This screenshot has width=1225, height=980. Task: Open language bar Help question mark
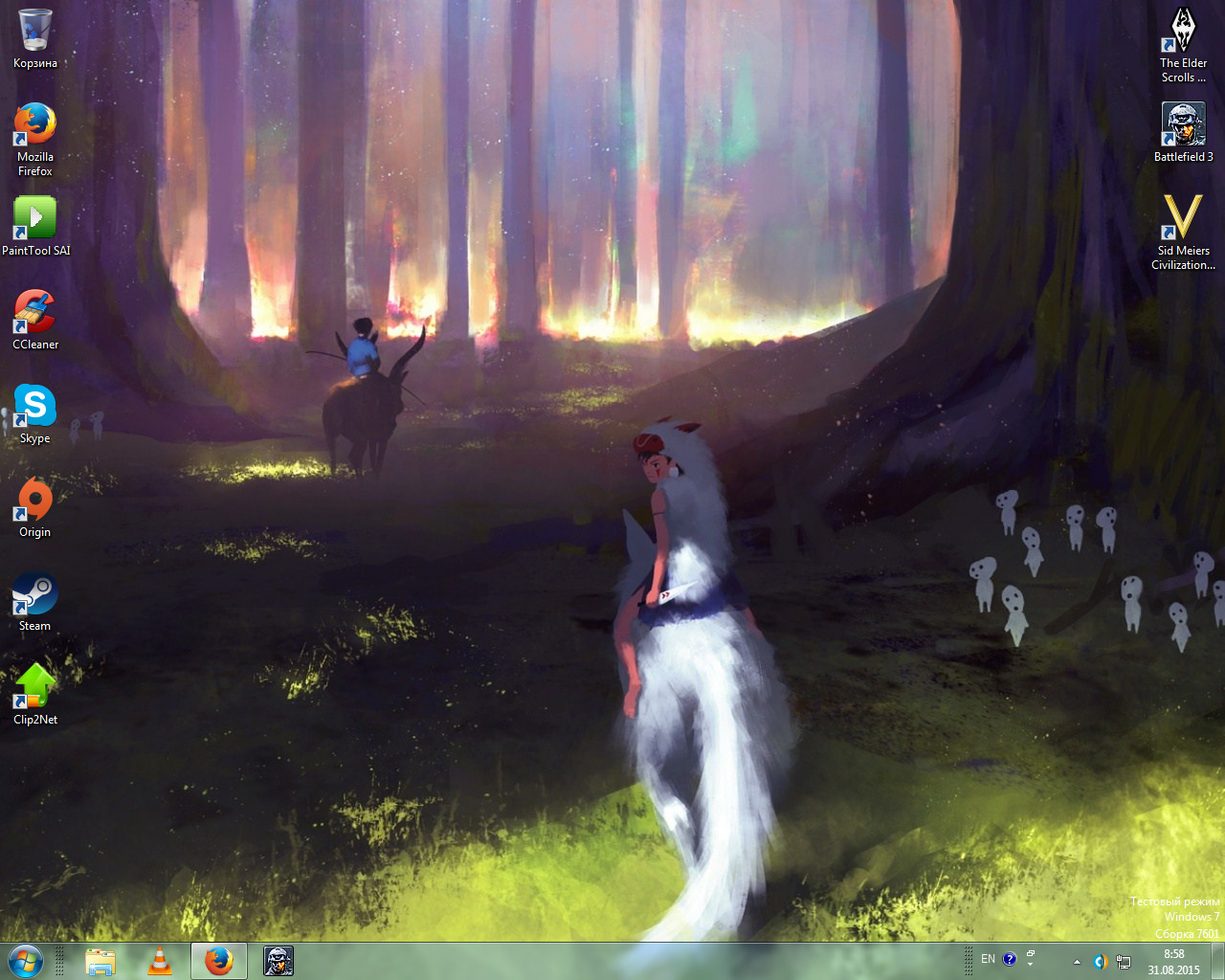click(1010, 959)
